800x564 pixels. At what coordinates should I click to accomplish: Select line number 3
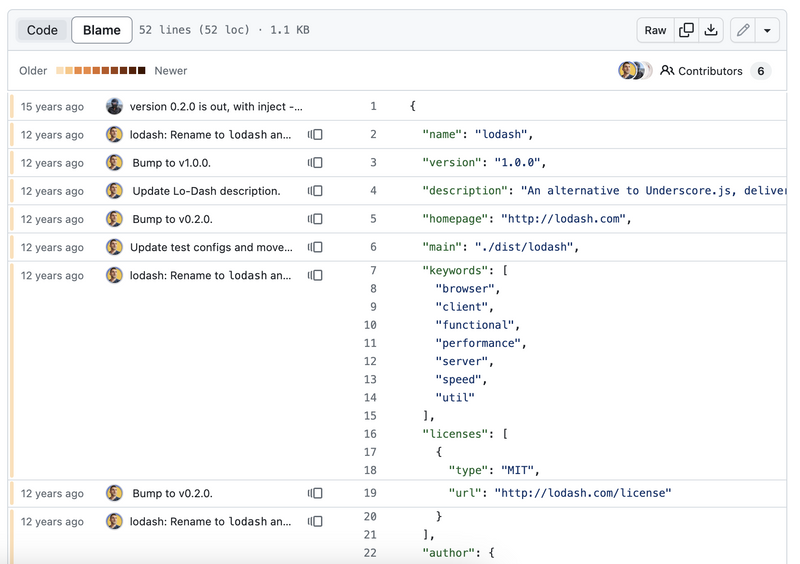point(373,162)
